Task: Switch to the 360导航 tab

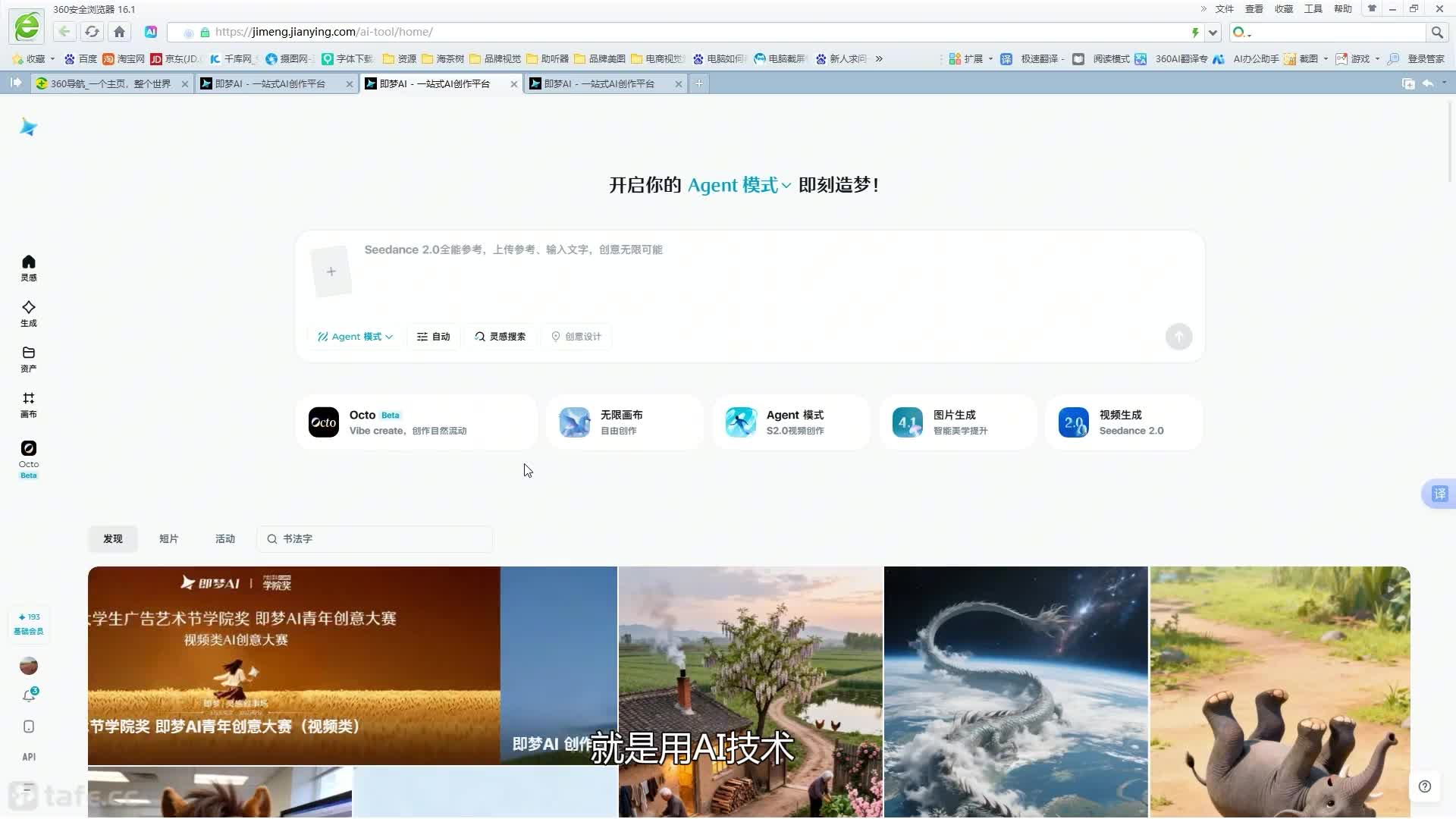Action: [x=111, y=83]
